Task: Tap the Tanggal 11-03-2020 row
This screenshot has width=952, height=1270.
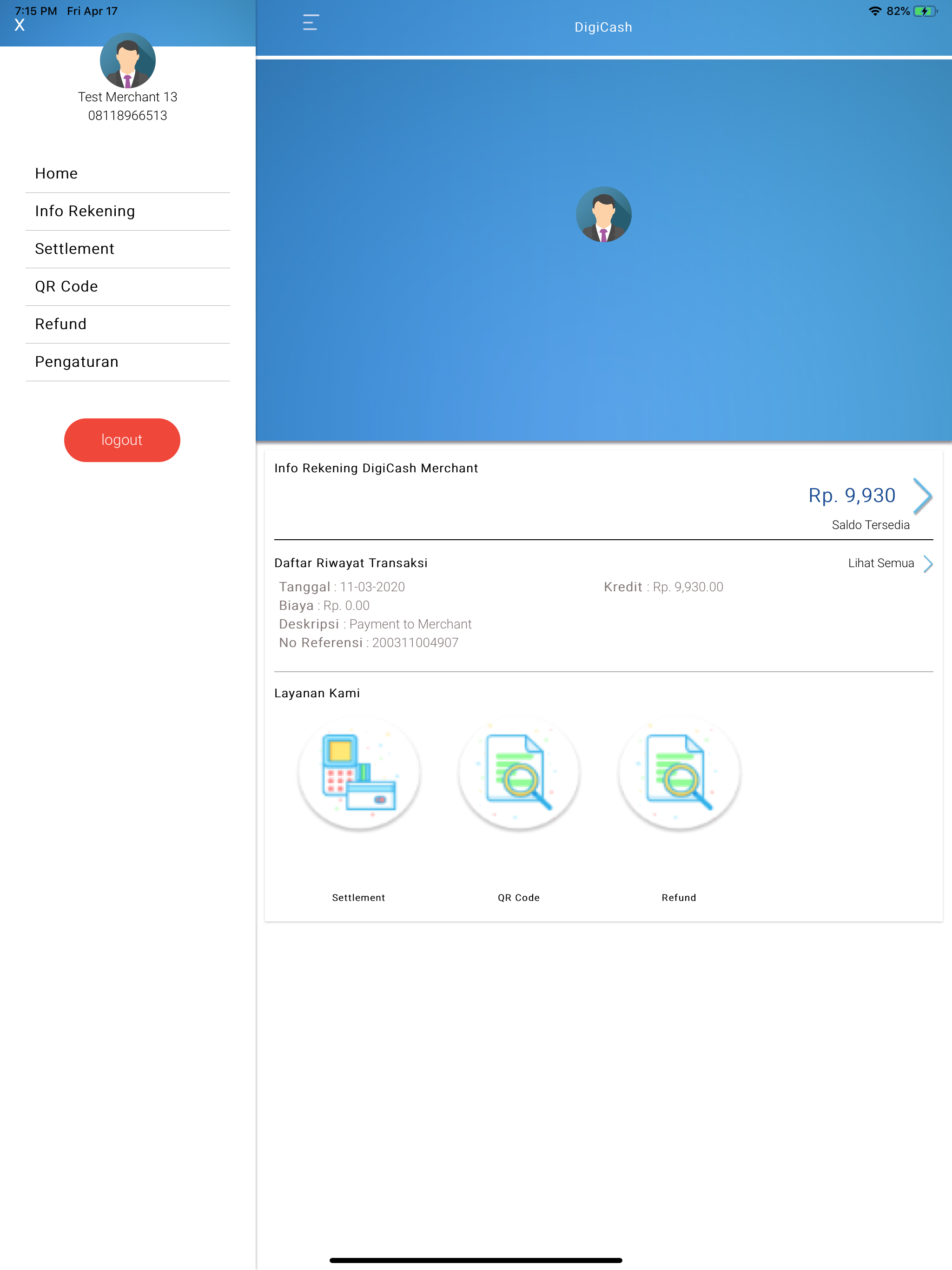Action: coord(342,587)
